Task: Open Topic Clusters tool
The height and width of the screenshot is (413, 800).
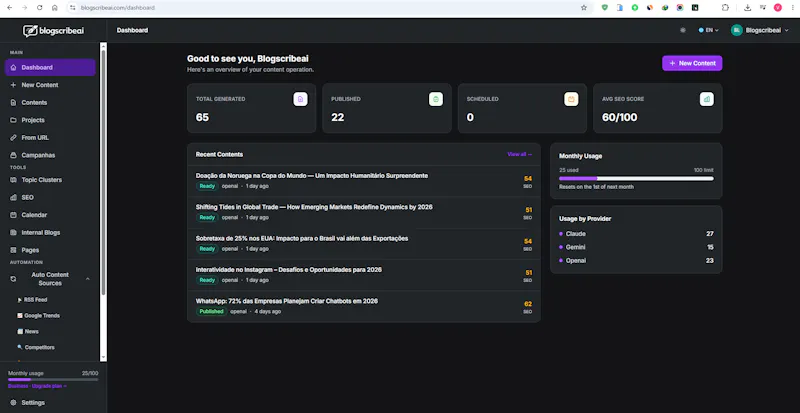Action: click(x=50, y=180)
